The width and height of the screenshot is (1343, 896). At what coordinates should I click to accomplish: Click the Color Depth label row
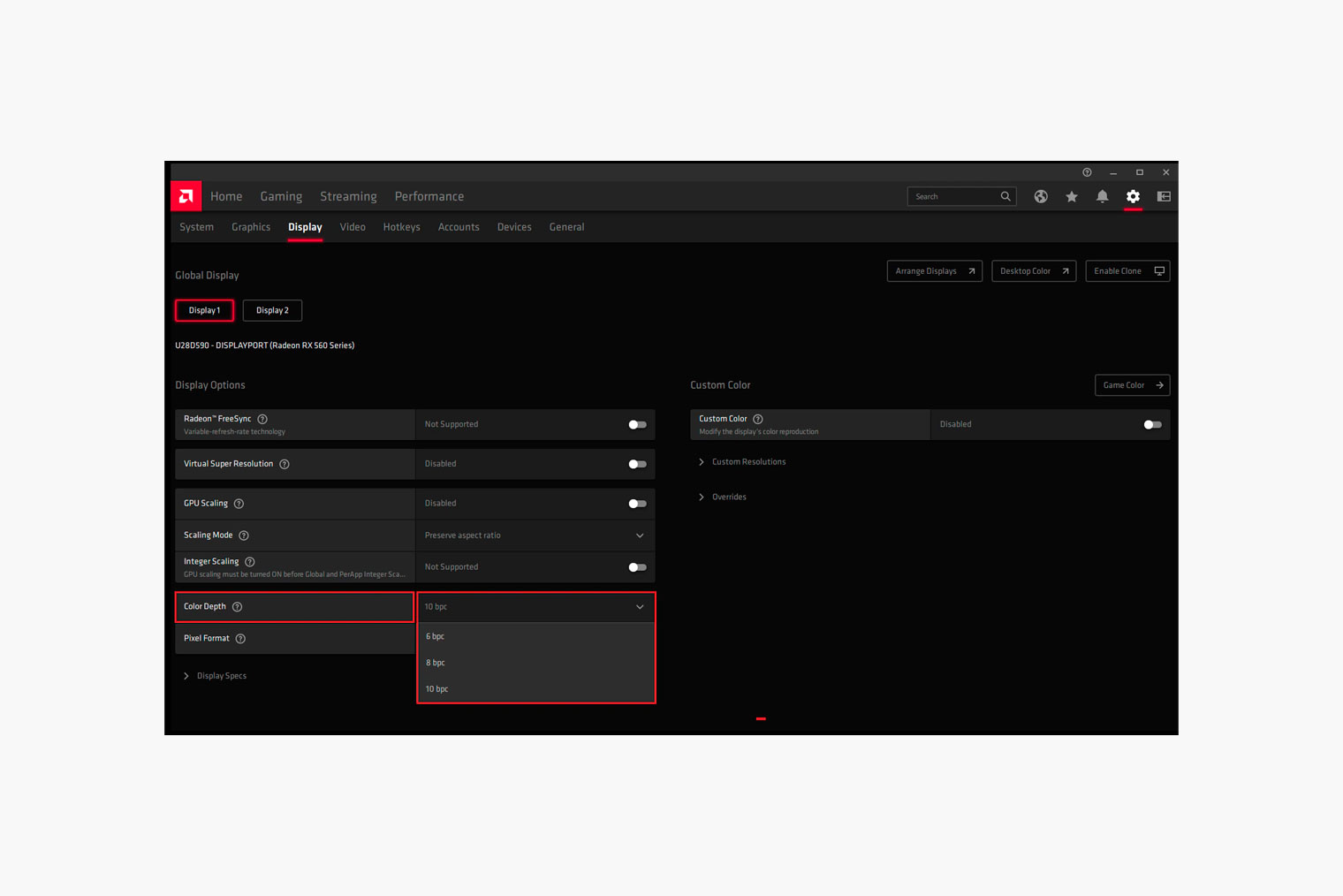[x=295, y=607]
